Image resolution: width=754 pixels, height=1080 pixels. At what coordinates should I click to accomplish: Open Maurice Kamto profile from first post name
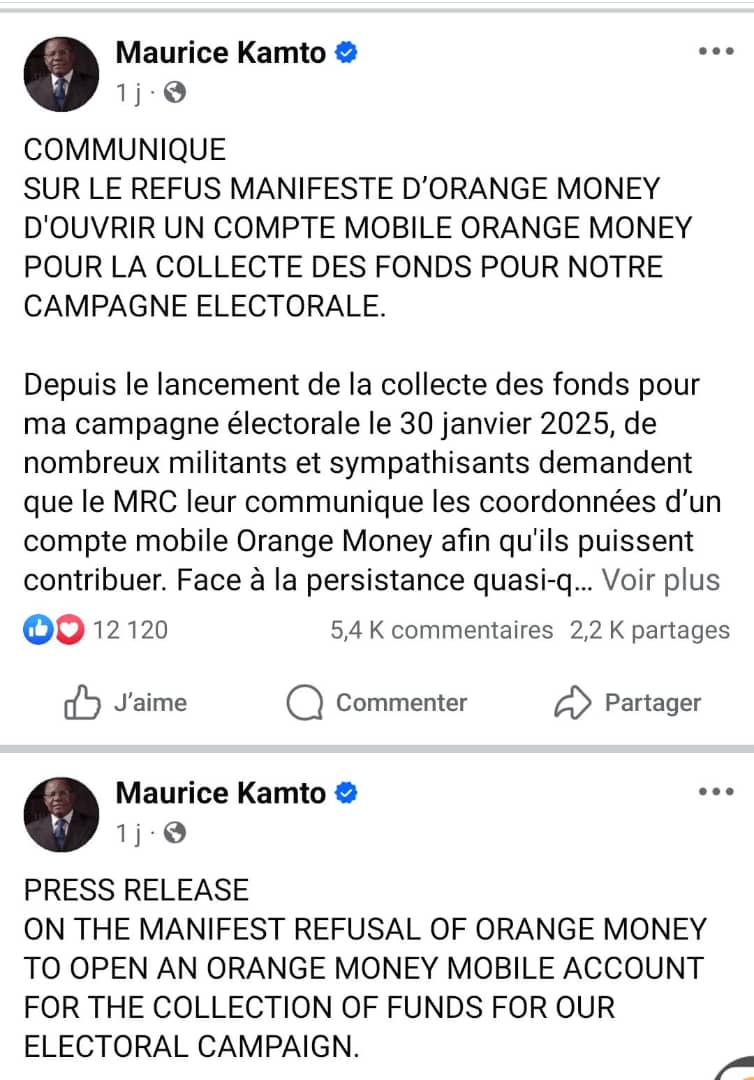click(x=220, y=53)
